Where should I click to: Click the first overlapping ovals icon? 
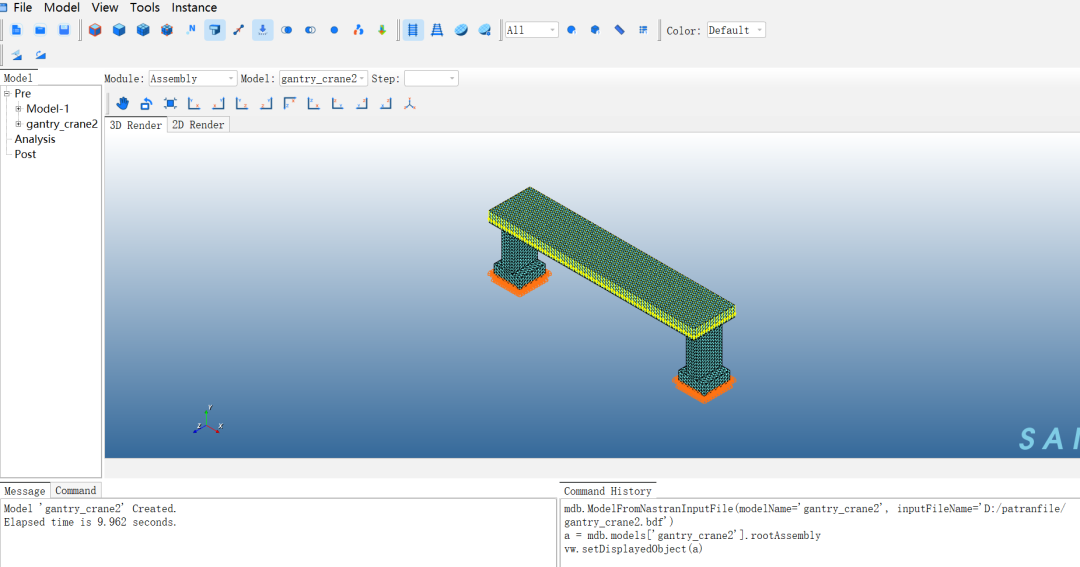pyautogui.click(x=287, y=30)
